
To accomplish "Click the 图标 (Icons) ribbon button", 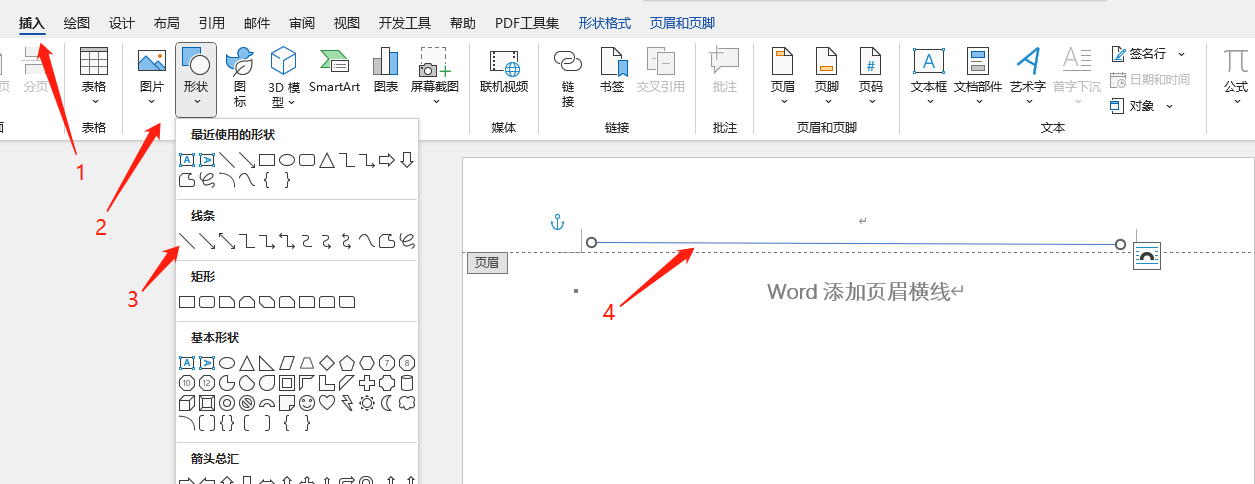I will point(240,77).
